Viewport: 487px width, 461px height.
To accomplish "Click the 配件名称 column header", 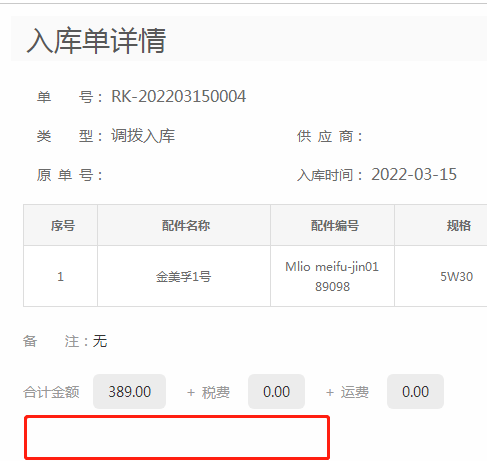I will click(x=186, y=226).
